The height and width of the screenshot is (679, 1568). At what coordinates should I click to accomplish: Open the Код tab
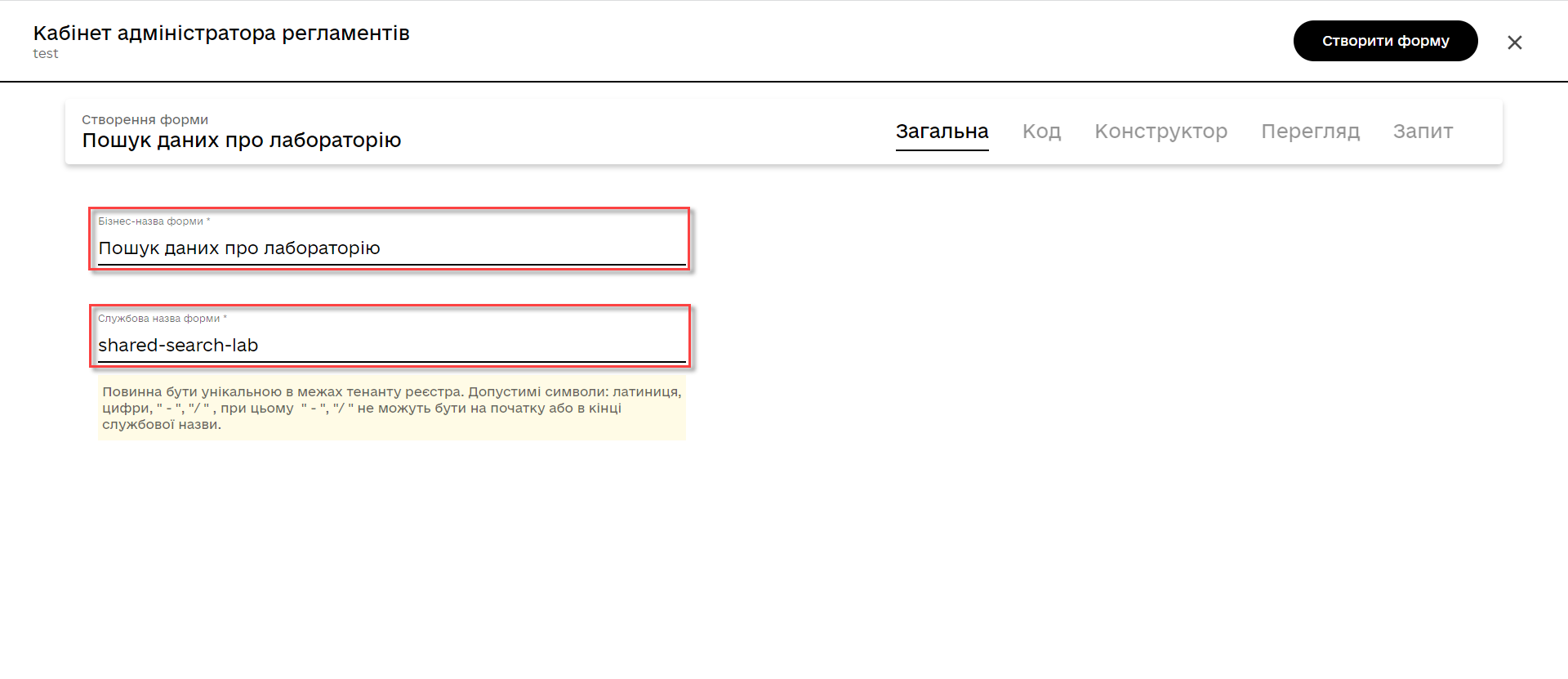1041,132
